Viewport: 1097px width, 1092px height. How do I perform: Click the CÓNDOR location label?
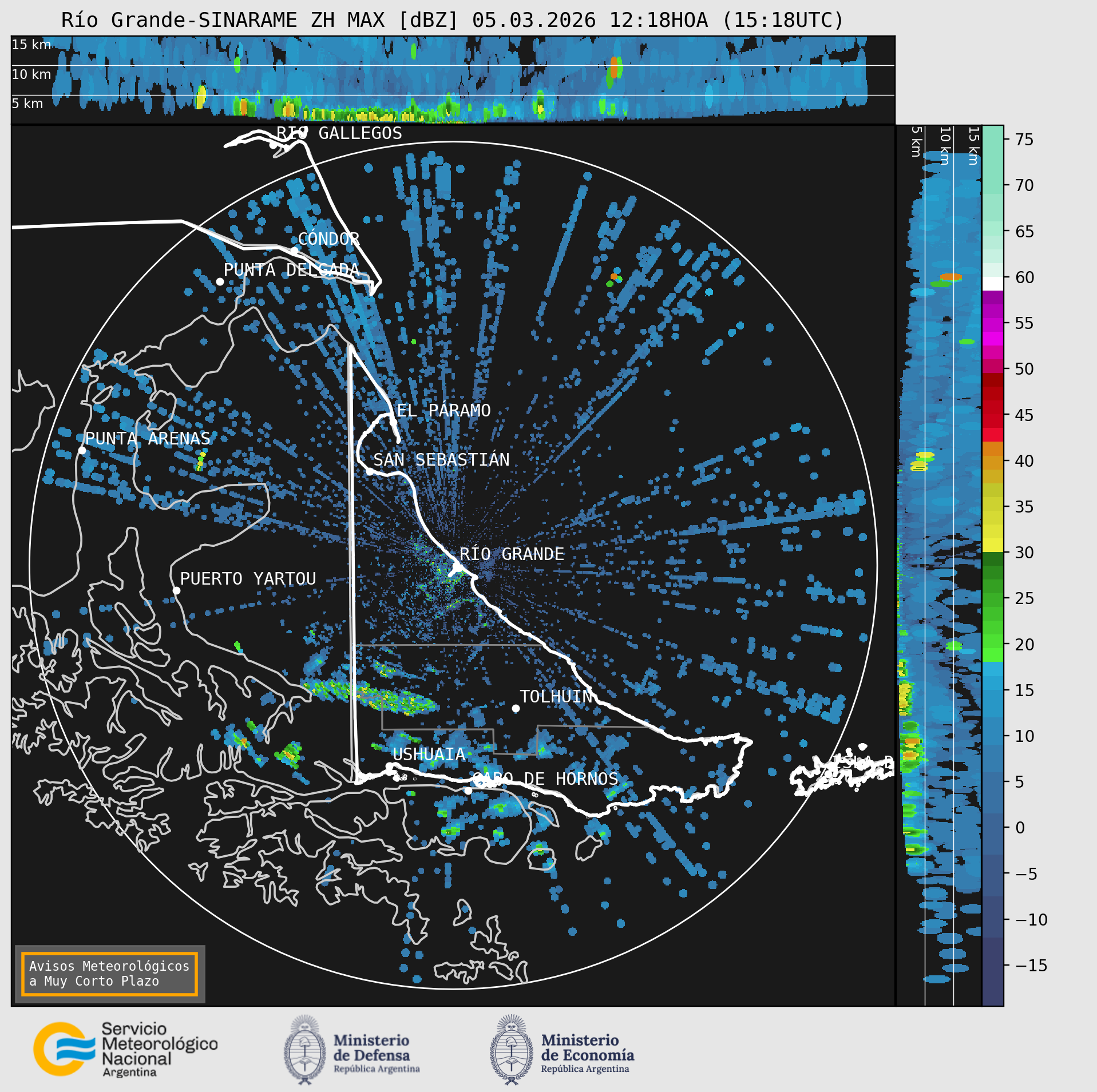click(328, 239)
